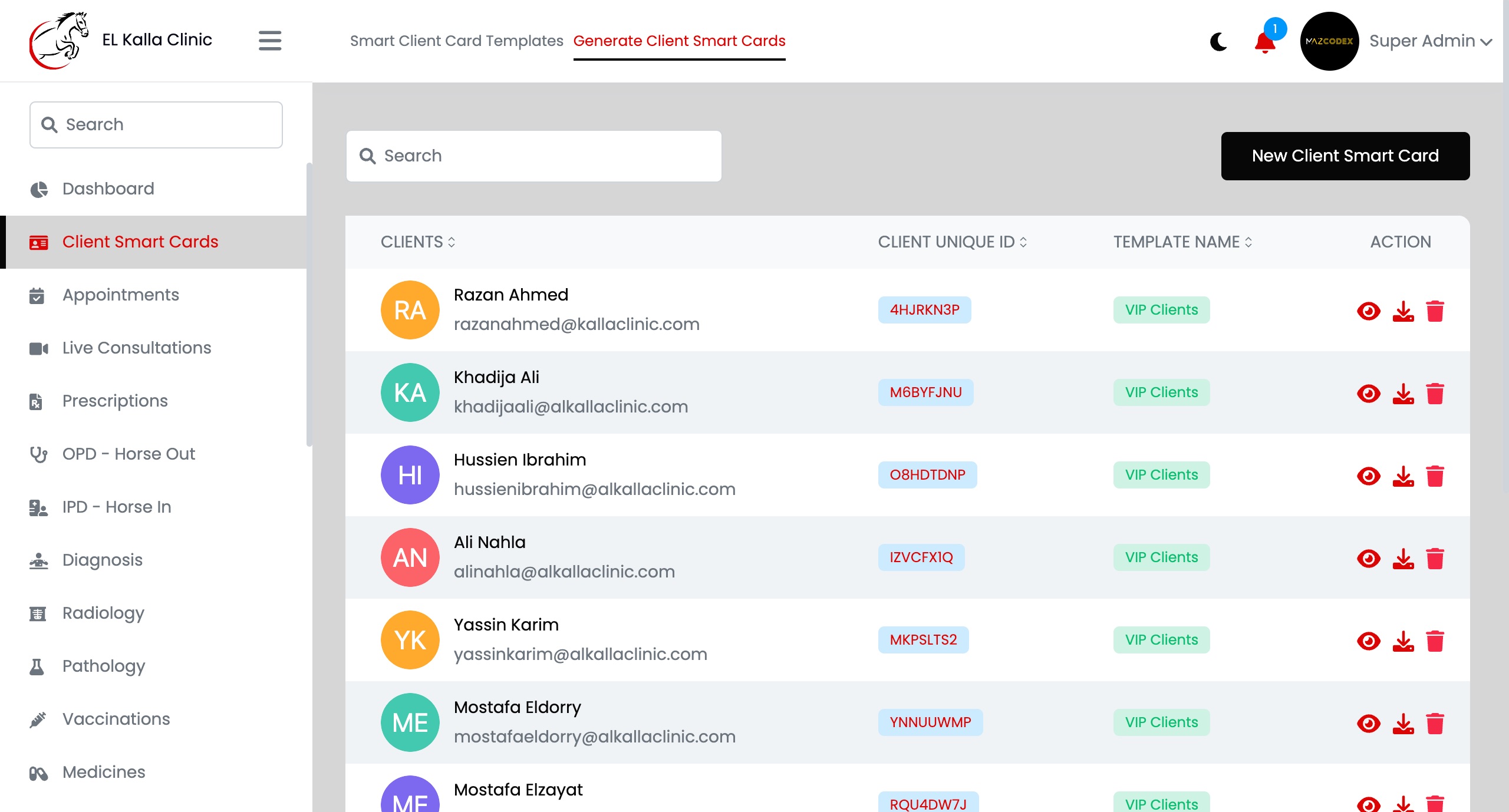Switch to the Smart Client Card Templates tab

[457, 41]
